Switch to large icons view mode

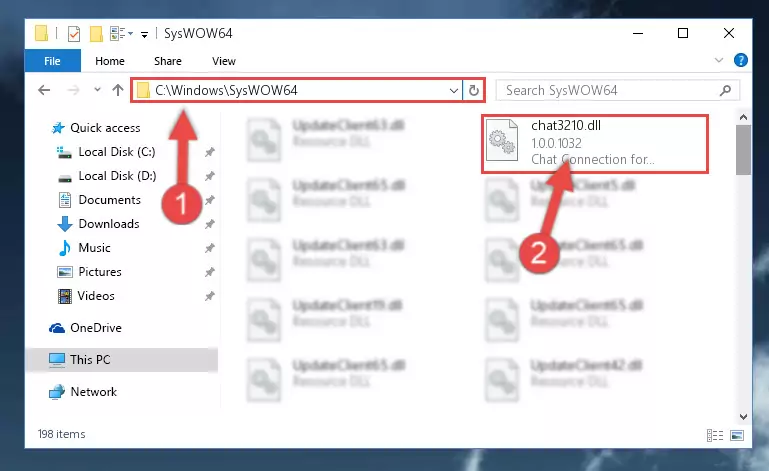coord(737,435)
